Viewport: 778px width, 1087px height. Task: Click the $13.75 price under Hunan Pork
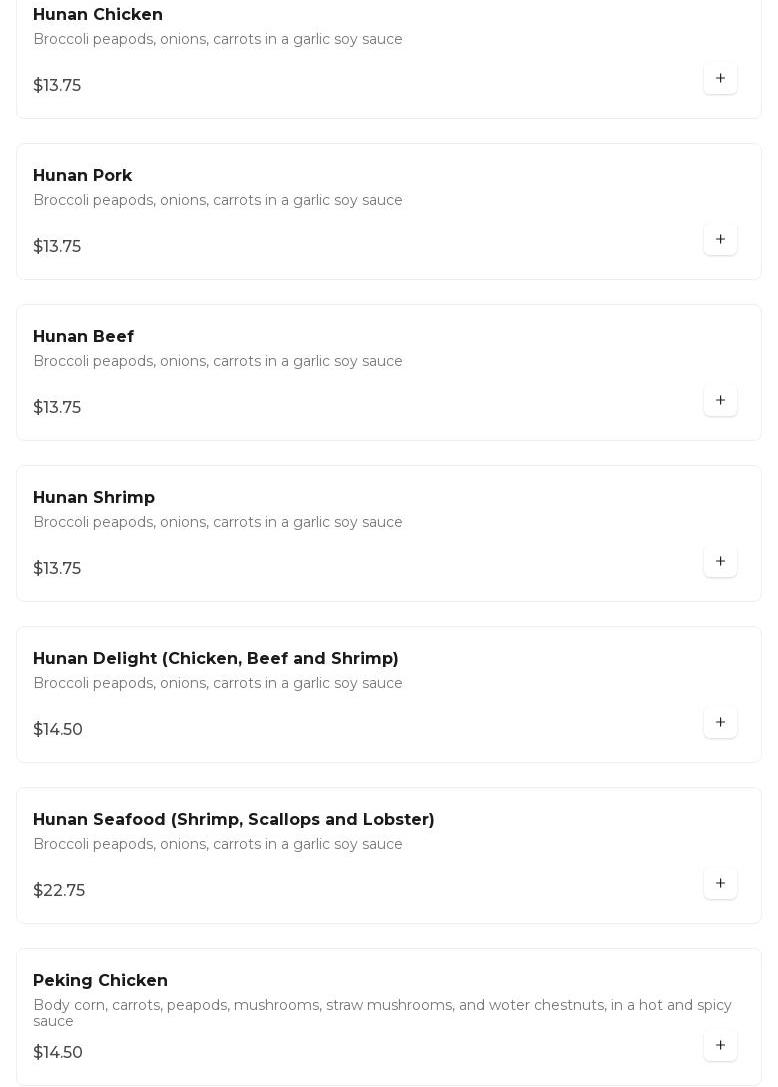57,247
